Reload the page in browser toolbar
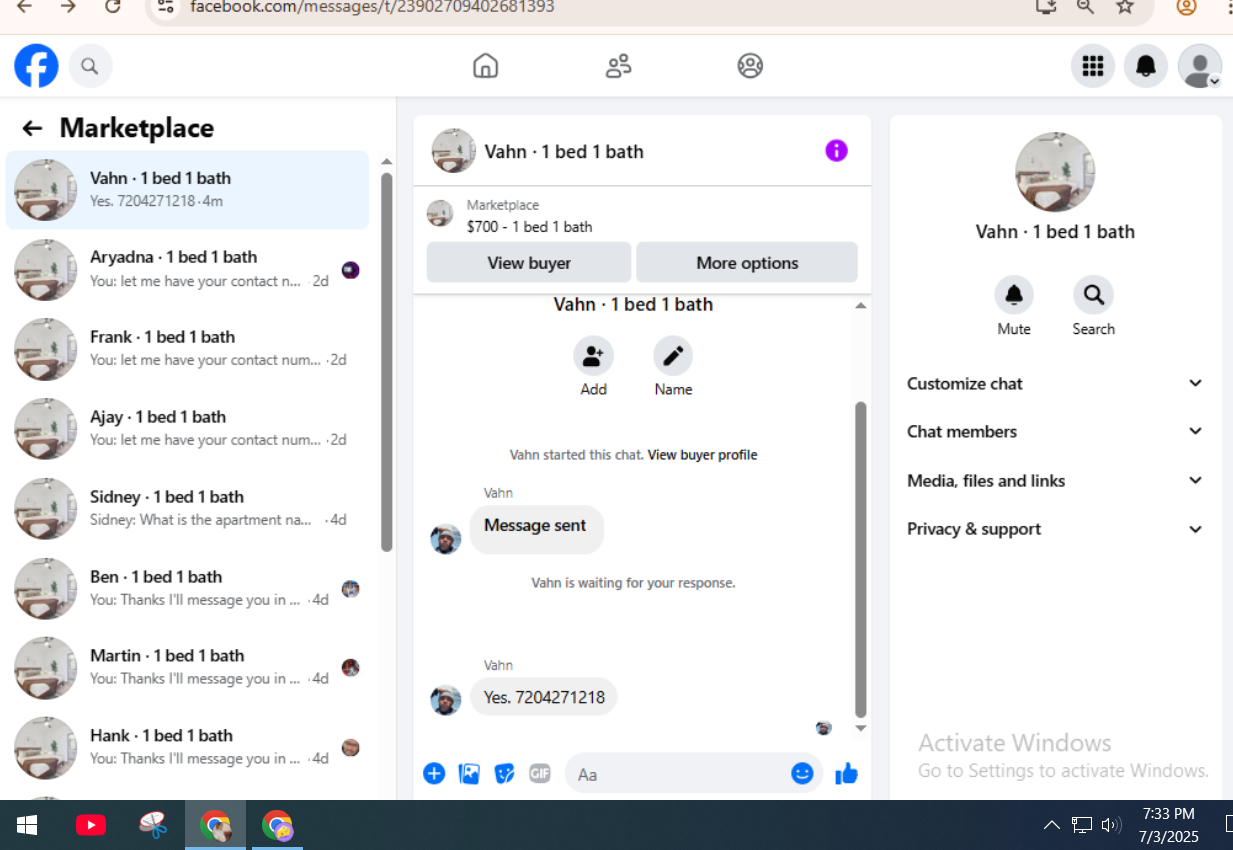The width and height of the screenshot is (1233, 850). (113, 7)
